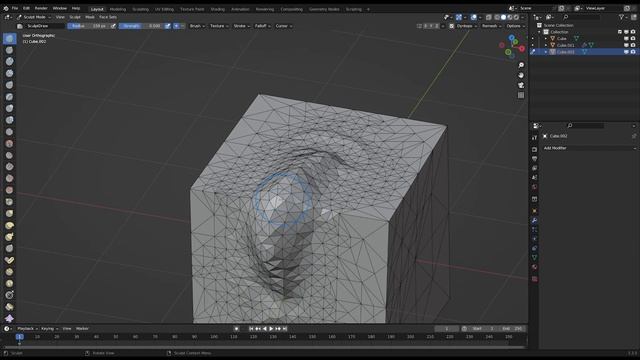
Task: Click the viewport zoom magnifier icon
Action: click(521, 65)
